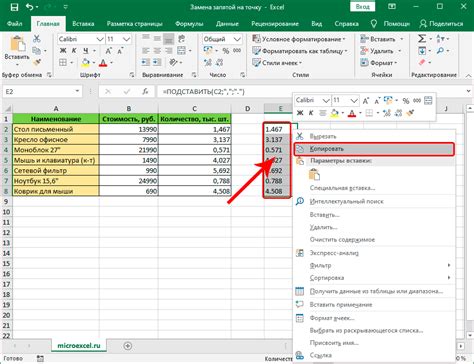Screen dimensions: 474x364
Task: Click the Decrease Indent icon in ribbon
Action: [146, 62]
